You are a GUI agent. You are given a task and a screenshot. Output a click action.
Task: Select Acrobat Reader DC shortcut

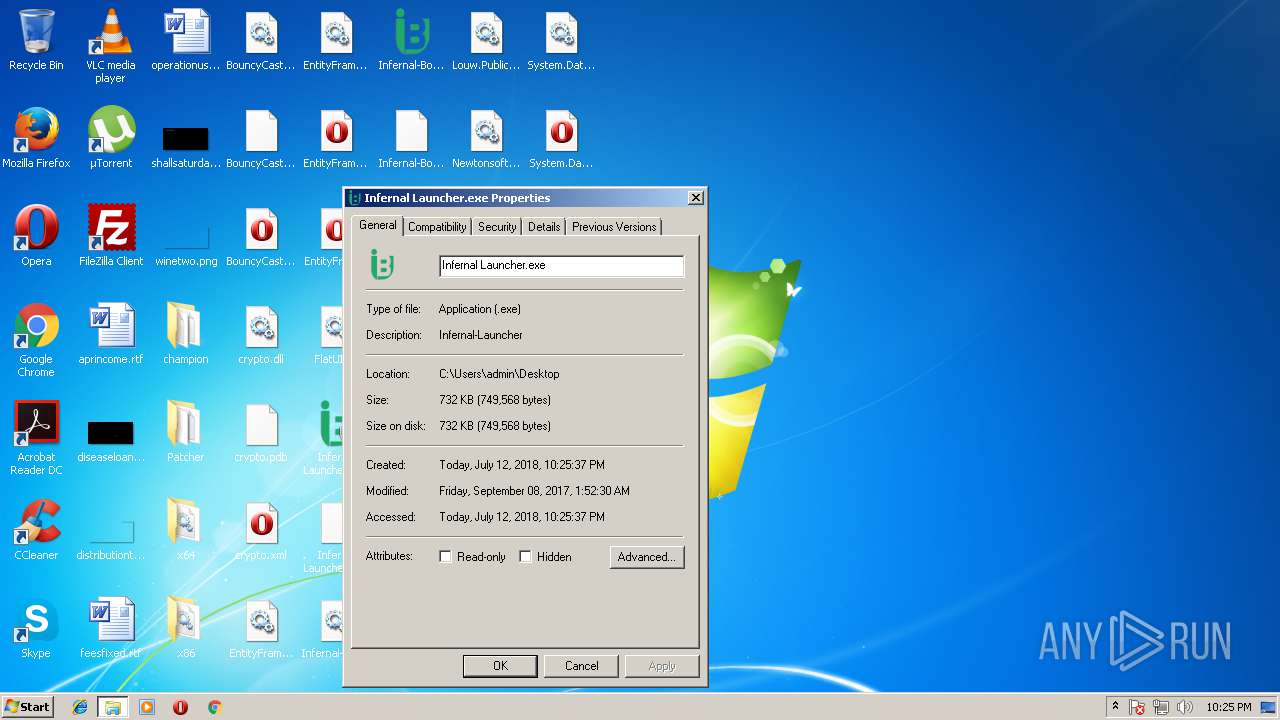(x=36, y=438)
